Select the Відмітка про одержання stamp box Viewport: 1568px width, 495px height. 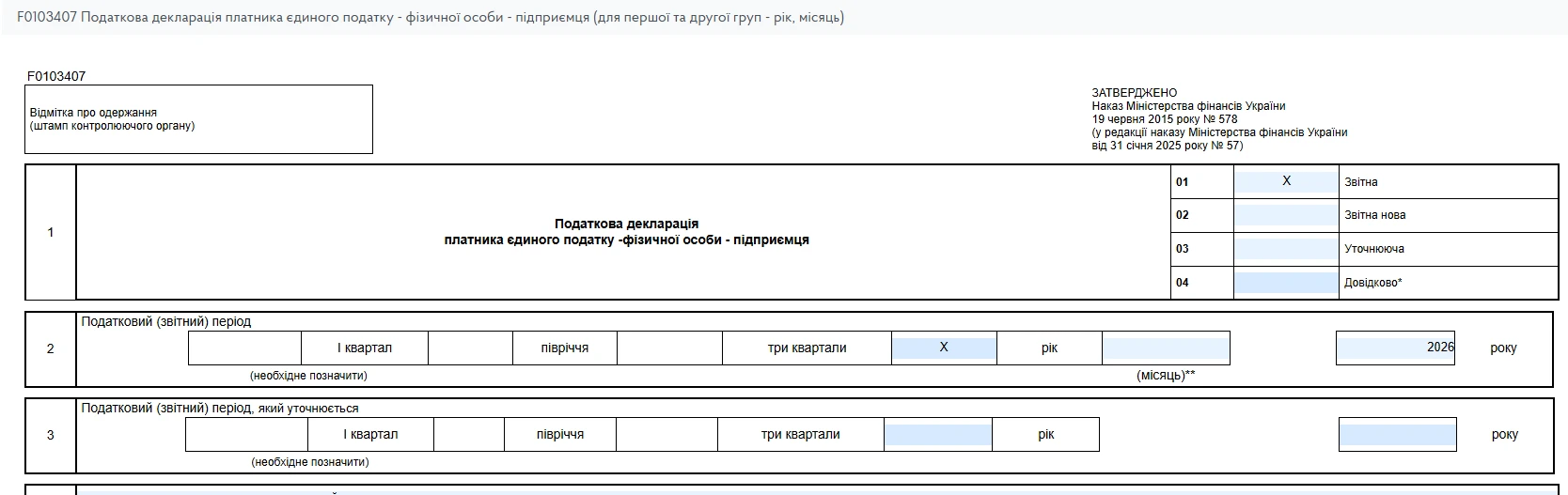[x=198, y=119]
